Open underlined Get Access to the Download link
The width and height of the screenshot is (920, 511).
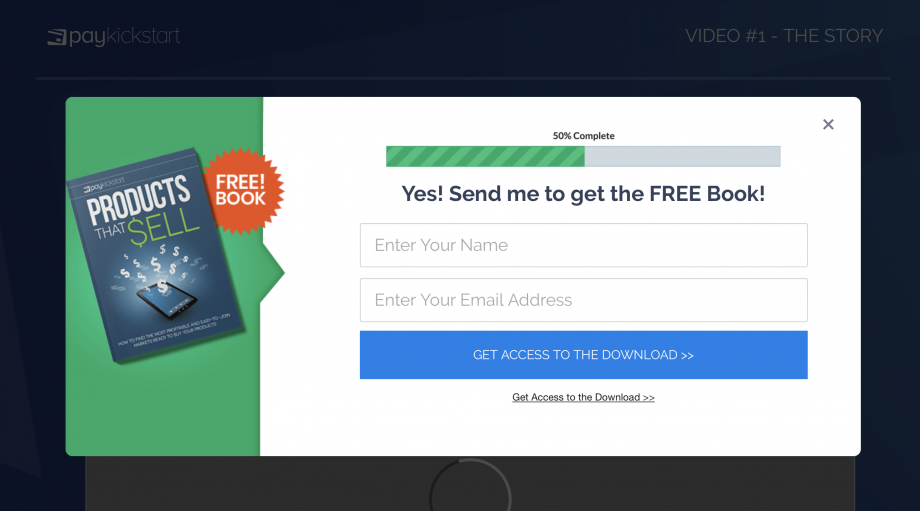[x=583, y=397]
